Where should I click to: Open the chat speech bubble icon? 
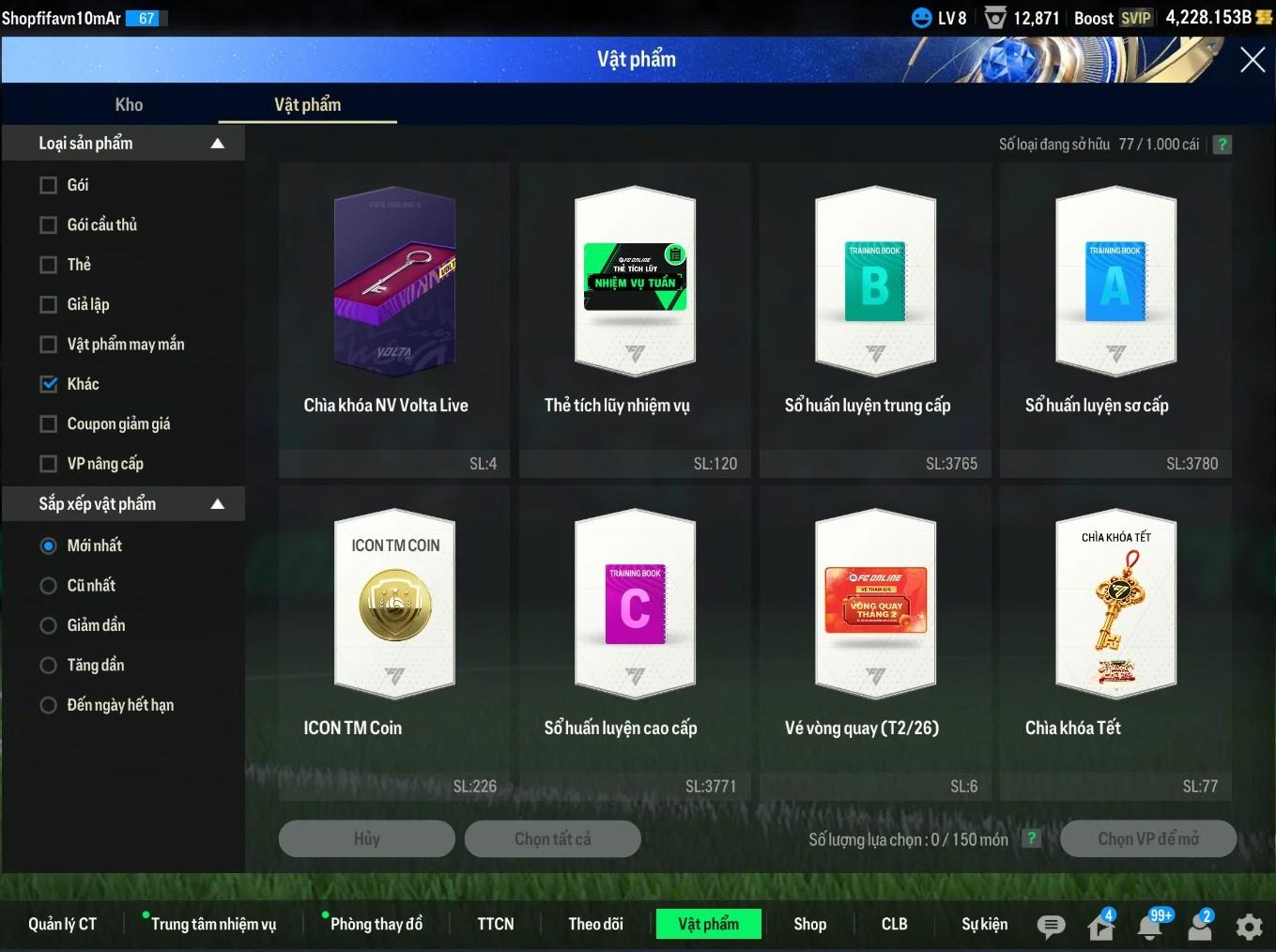point(1051,927)
